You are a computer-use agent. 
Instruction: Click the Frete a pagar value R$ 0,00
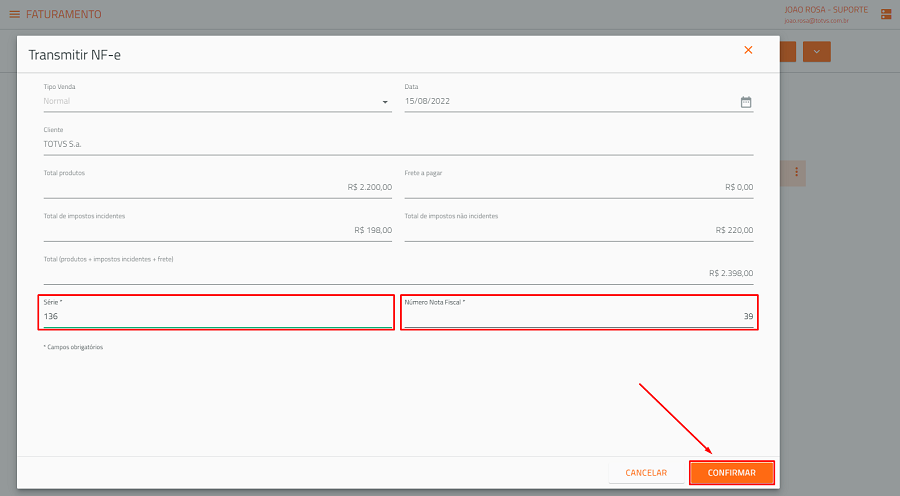point(739,187)
